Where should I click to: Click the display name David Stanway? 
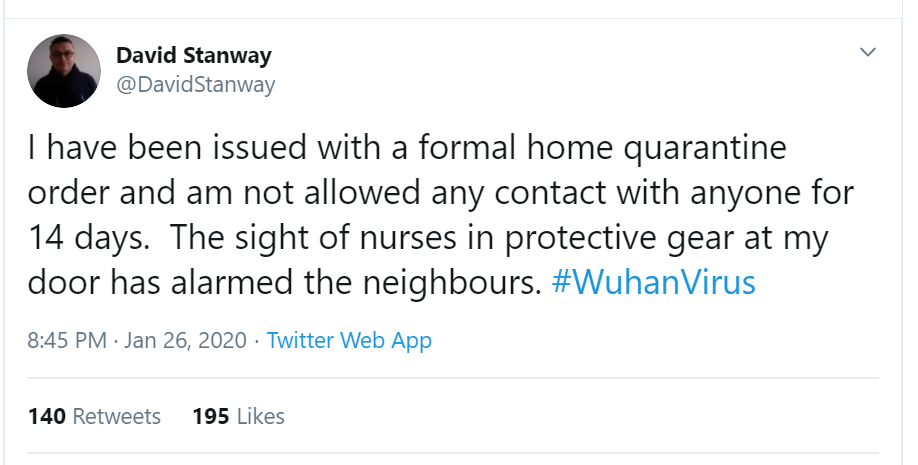(x=194, y=56)
